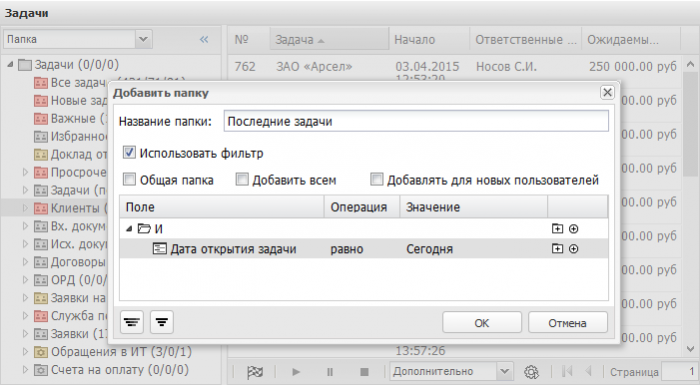Collapse the root Задачи tree node
The height and width of the screenshot is (385, 700).
pyautogui.click(x=10, y=65)
